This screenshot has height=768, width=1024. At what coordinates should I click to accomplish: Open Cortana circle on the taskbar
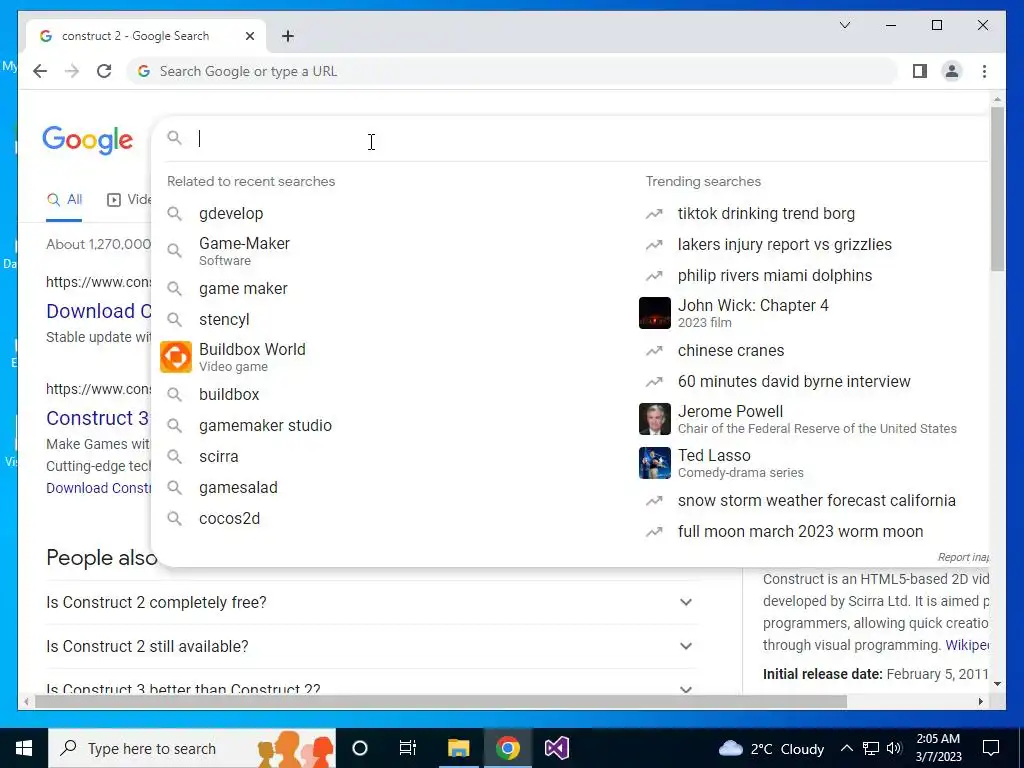[x=360, y=748]
